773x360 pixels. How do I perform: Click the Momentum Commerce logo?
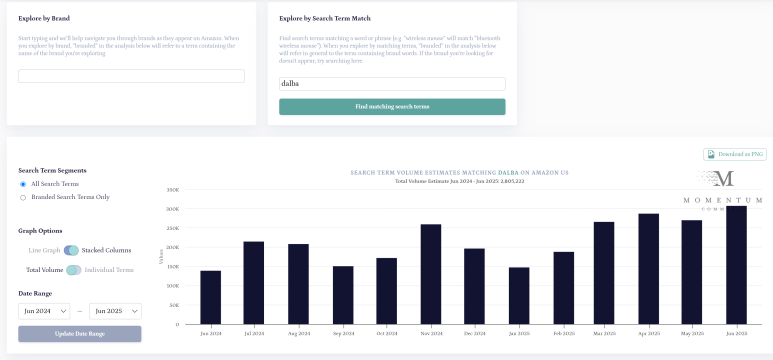(x=723, y=190)
